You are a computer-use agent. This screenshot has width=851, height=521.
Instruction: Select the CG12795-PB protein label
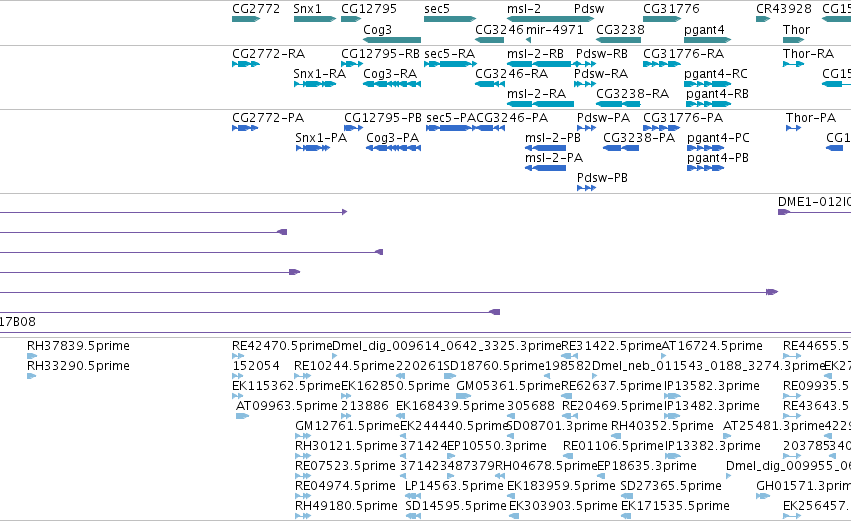383,118
